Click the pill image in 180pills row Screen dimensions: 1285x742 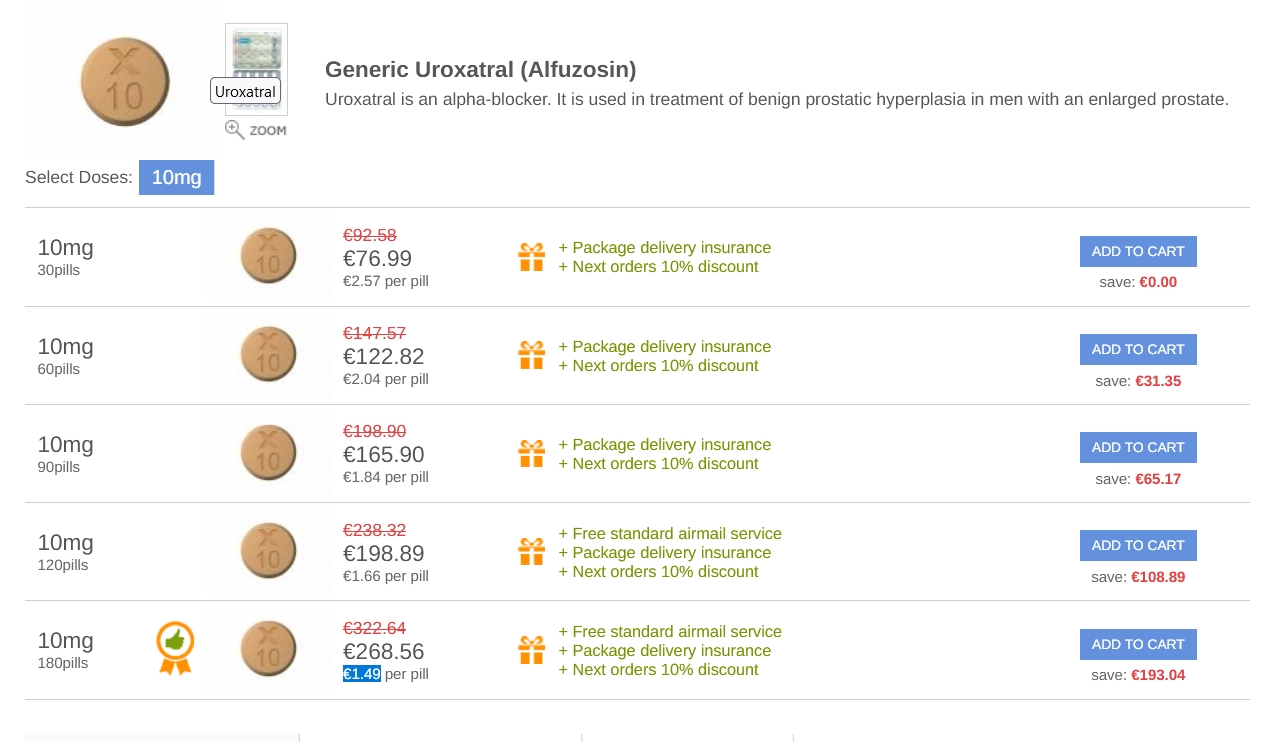point(269,649)
